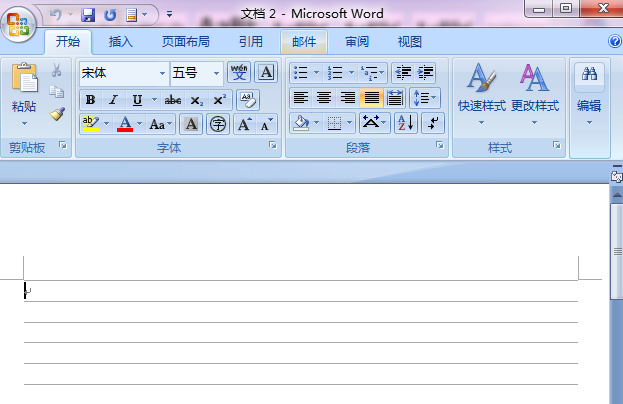Open the 视图 tab
Viewport: 623px width, 404px height.
point(410,41)
